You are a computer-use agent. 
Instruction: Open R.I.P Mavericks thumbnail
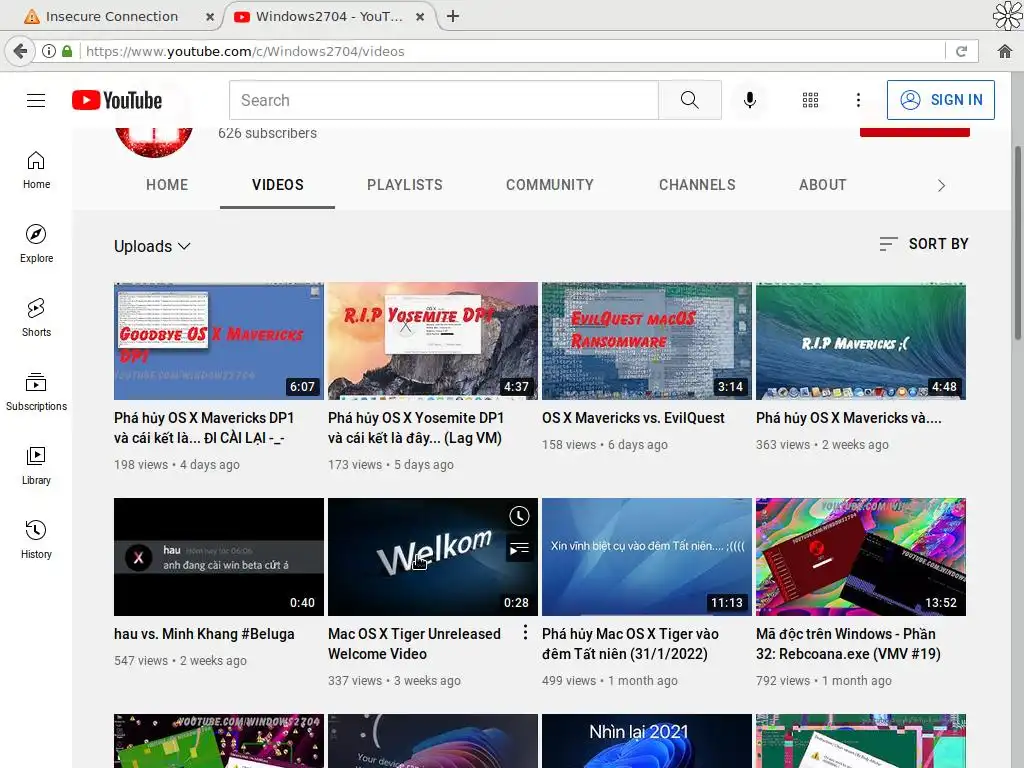coord(861,341)
